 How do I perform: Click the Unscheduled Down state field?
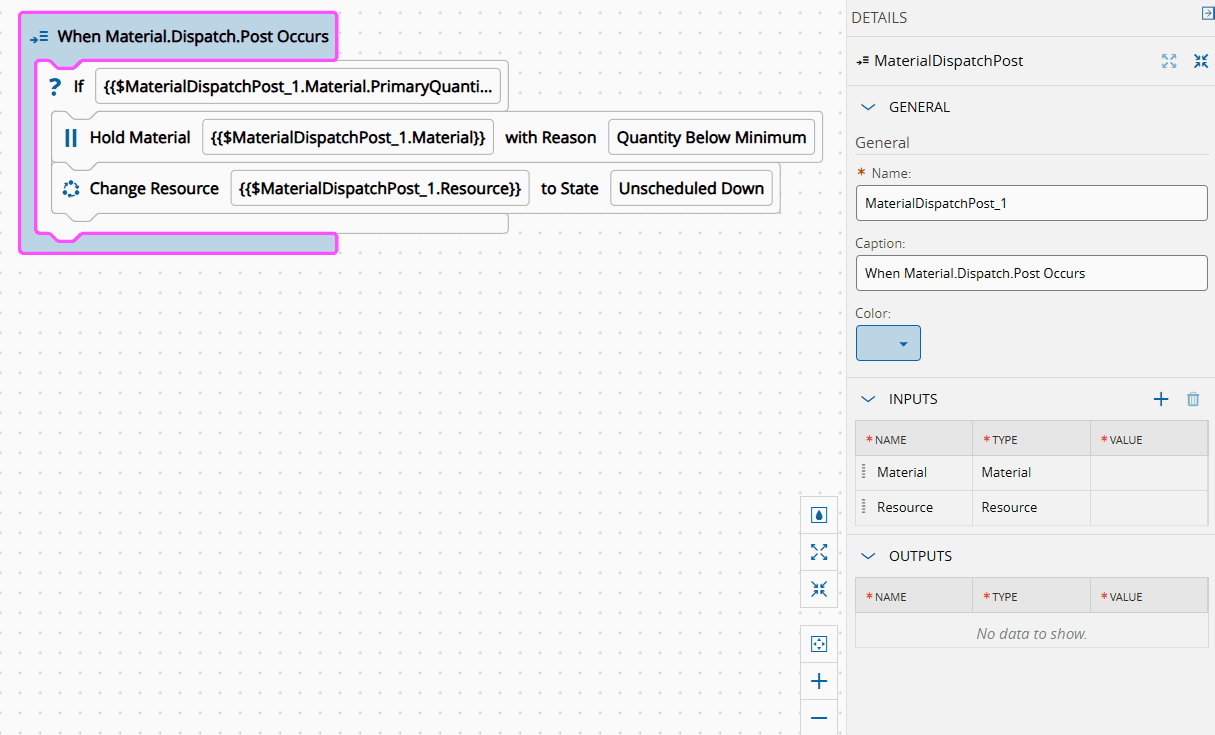(691, 188)
